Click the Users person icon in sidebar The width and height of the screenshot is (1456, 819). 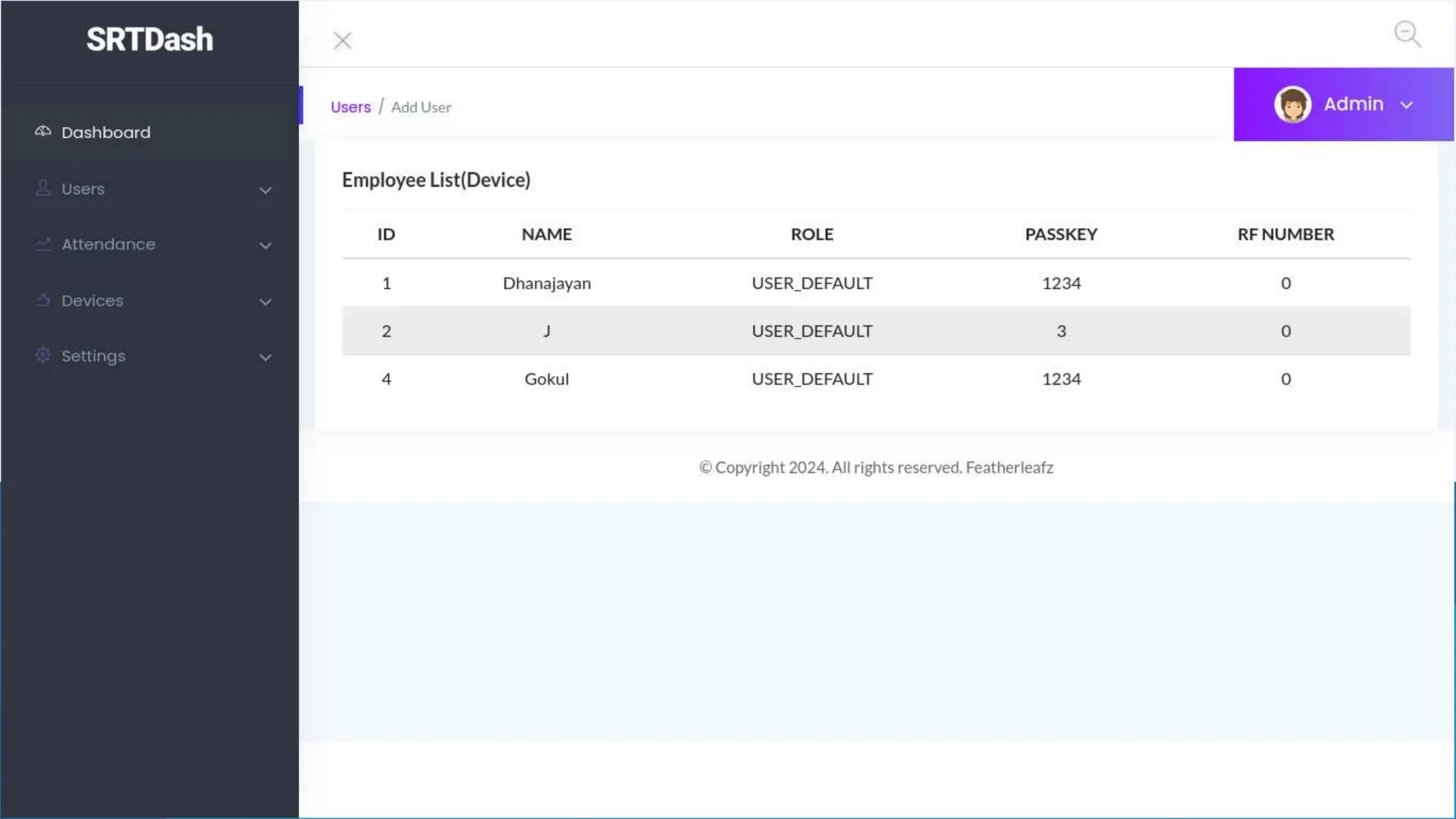43,188
